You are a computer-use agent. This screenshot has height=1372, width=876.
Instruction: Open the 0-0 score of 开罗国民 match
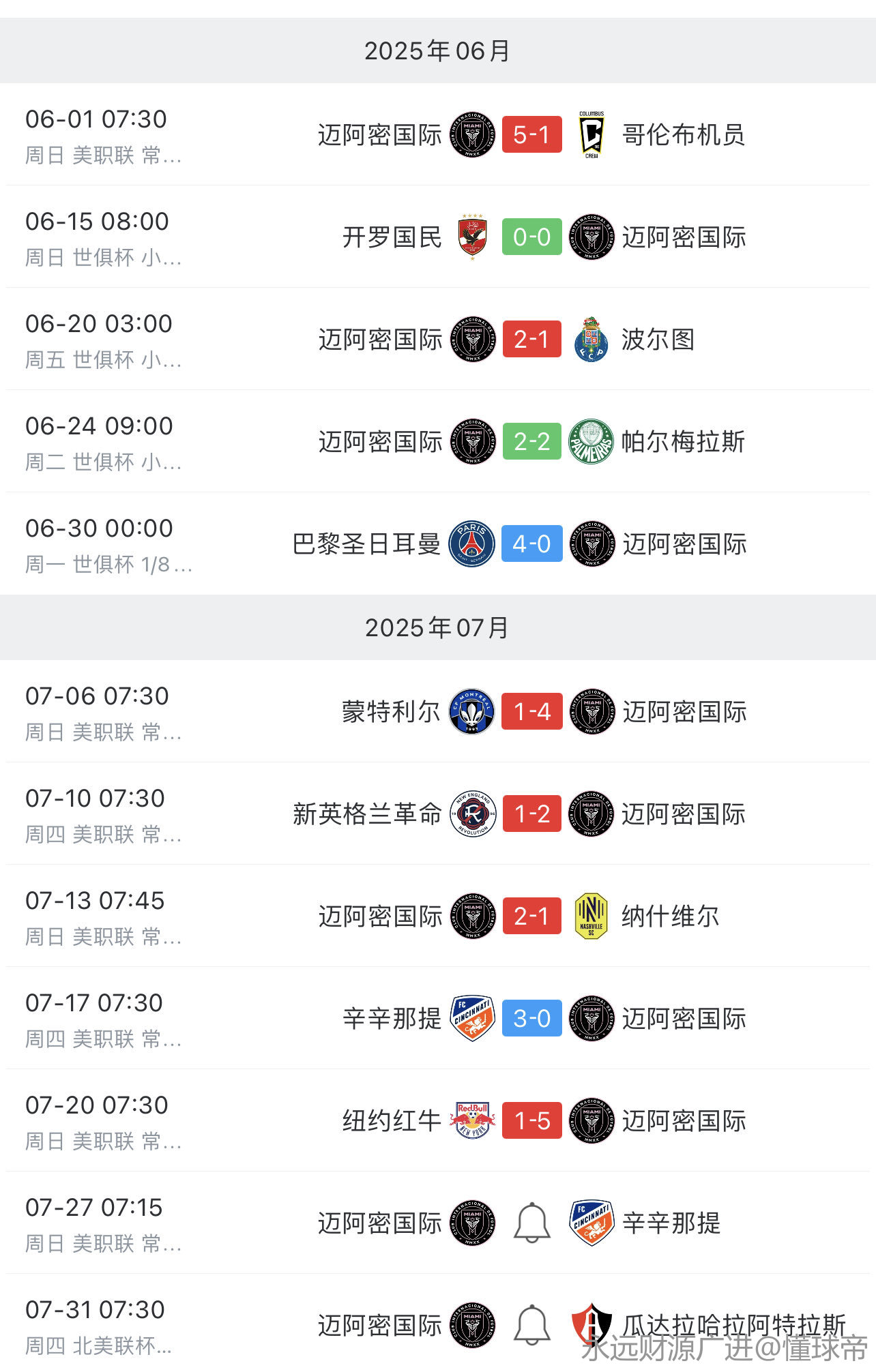(x=532, y=237)
